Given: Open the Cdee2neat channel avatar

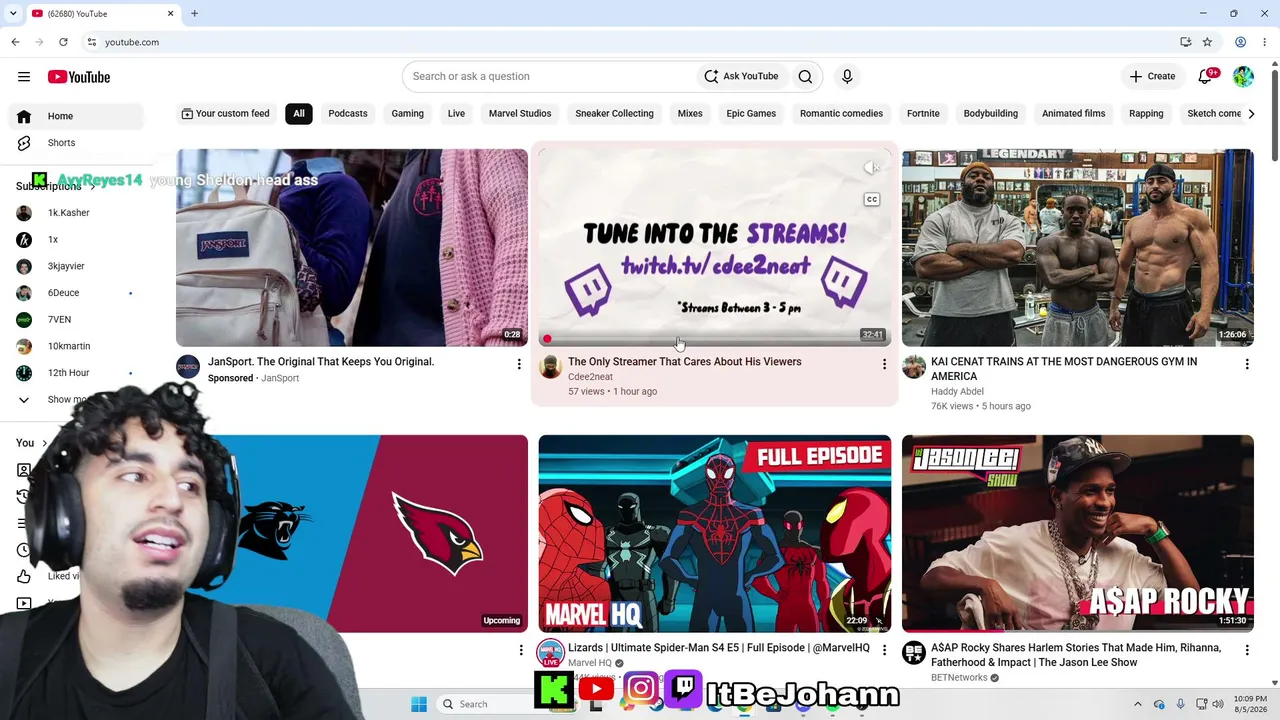Looking at the screenshot, I should (550, 367).
